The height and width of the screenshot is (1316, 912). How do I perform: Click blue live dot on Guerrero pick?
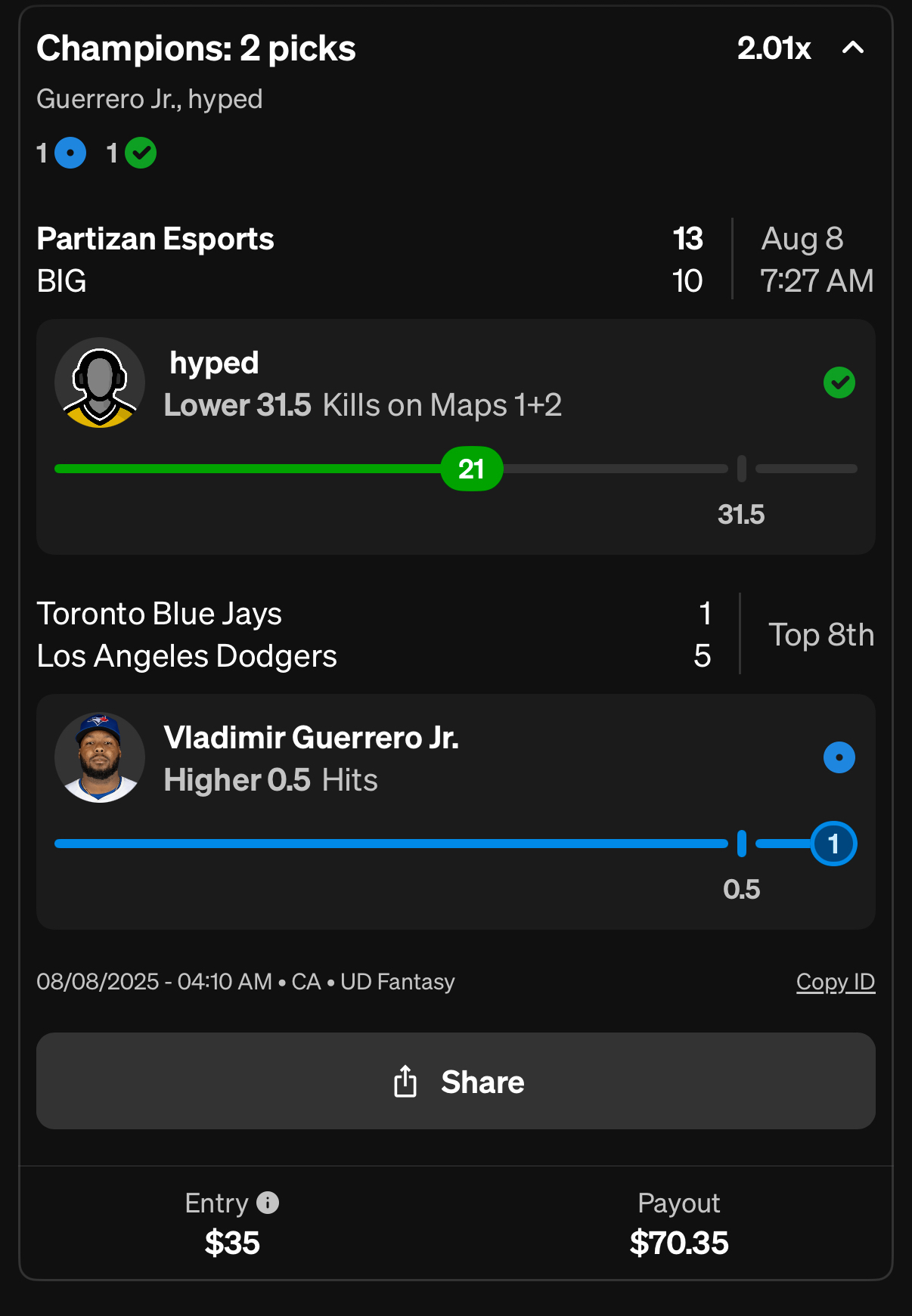point(839,757)
